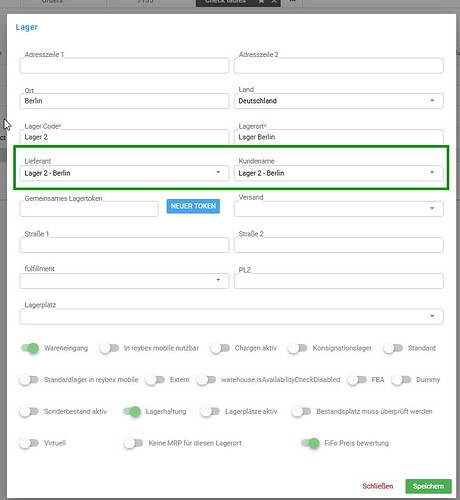Expand the Versand dropdown

point(338,209)
